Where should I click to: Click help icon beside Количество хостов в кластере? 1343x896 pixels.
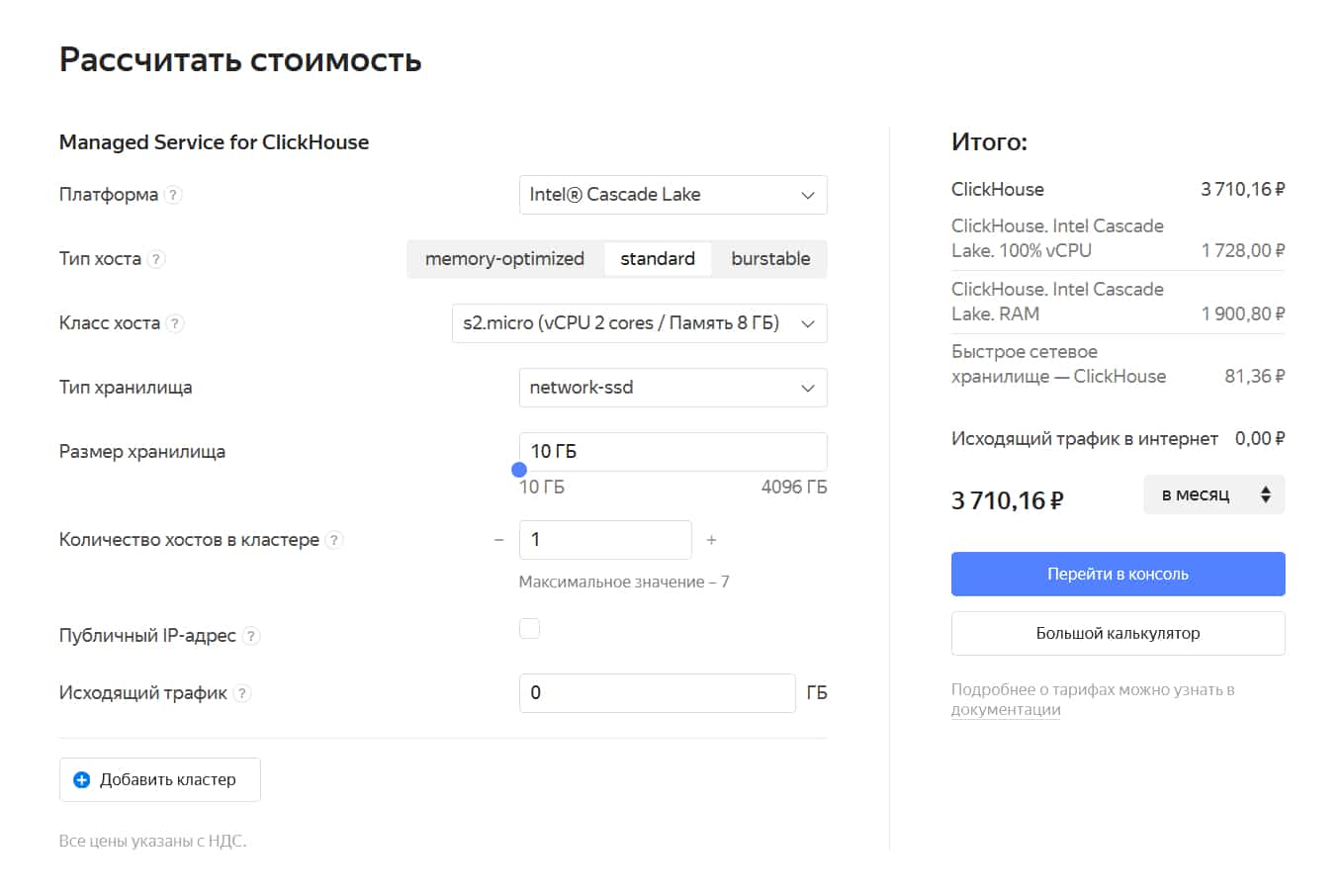click(334, 540)
